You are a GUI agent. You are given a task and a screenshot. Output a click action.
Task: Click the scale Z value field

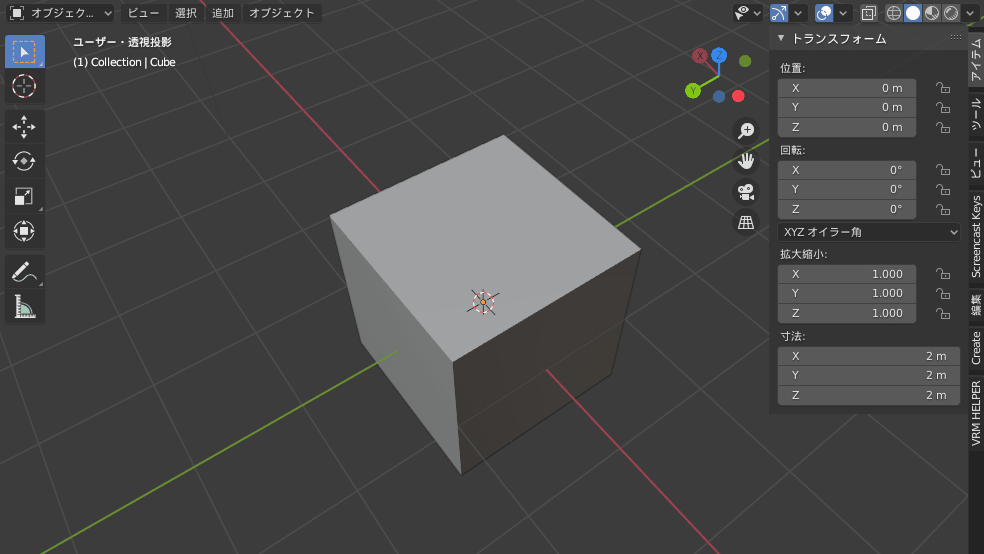click(x=847, y=313)
